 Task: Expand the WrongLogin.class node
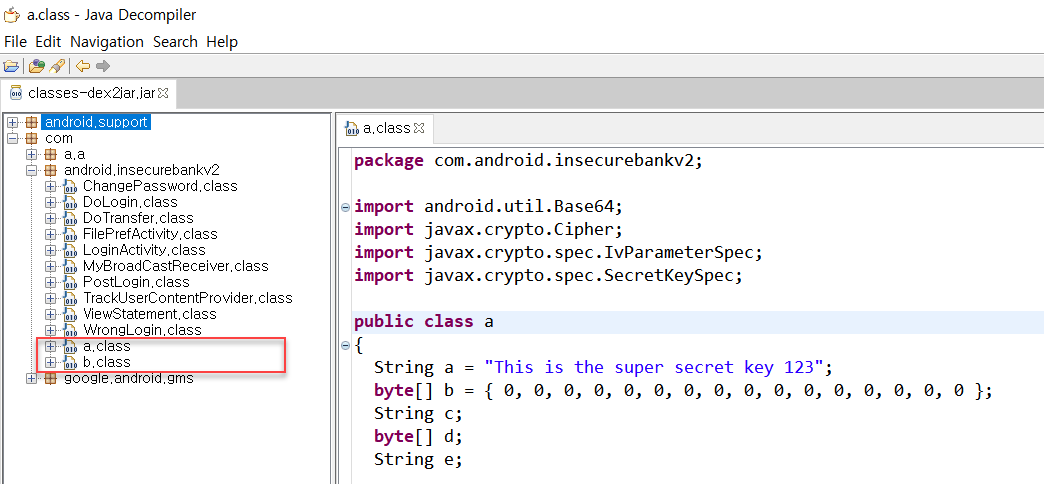tap(51, 330)
